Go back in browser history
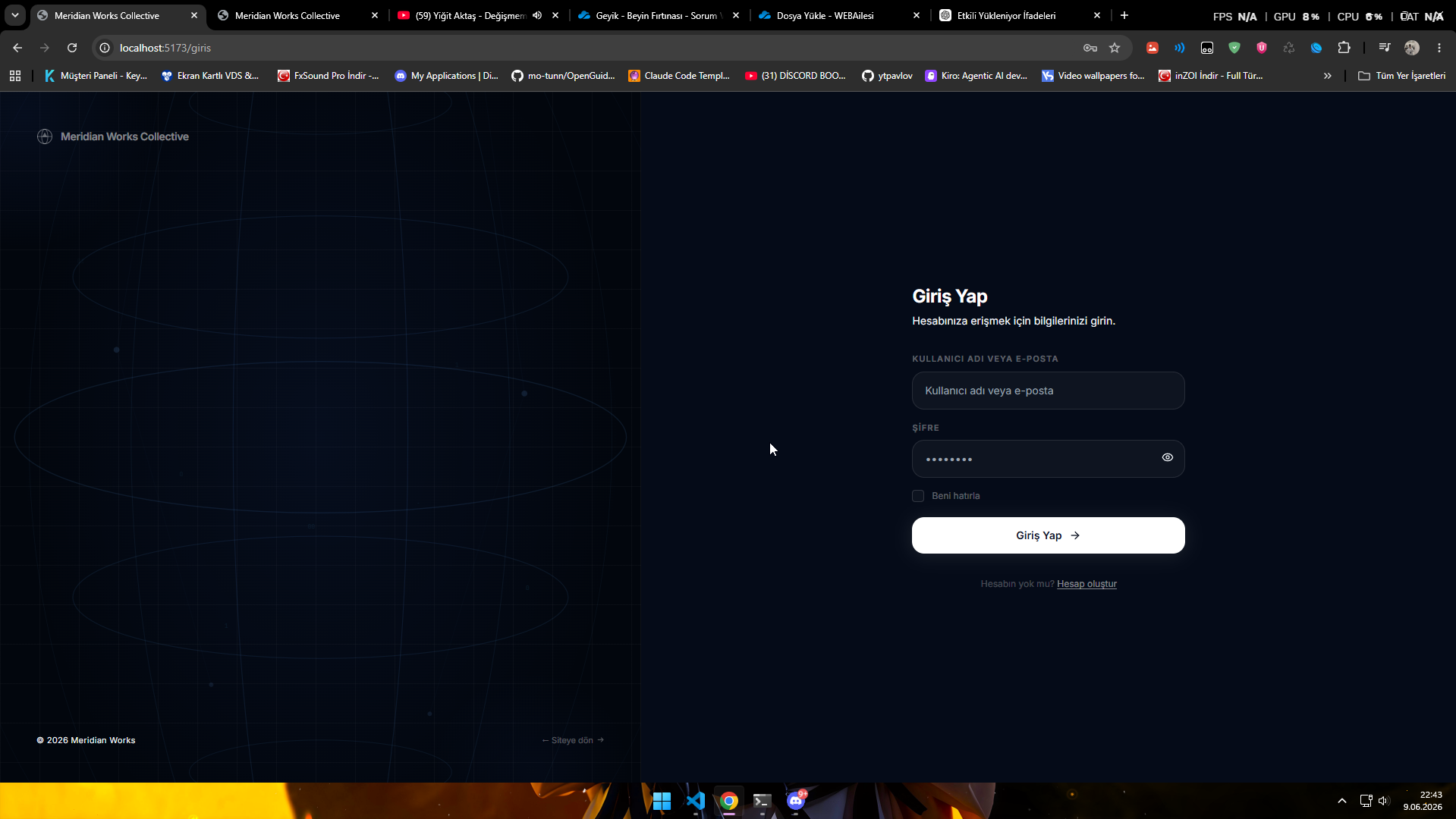 click(17, 48)
